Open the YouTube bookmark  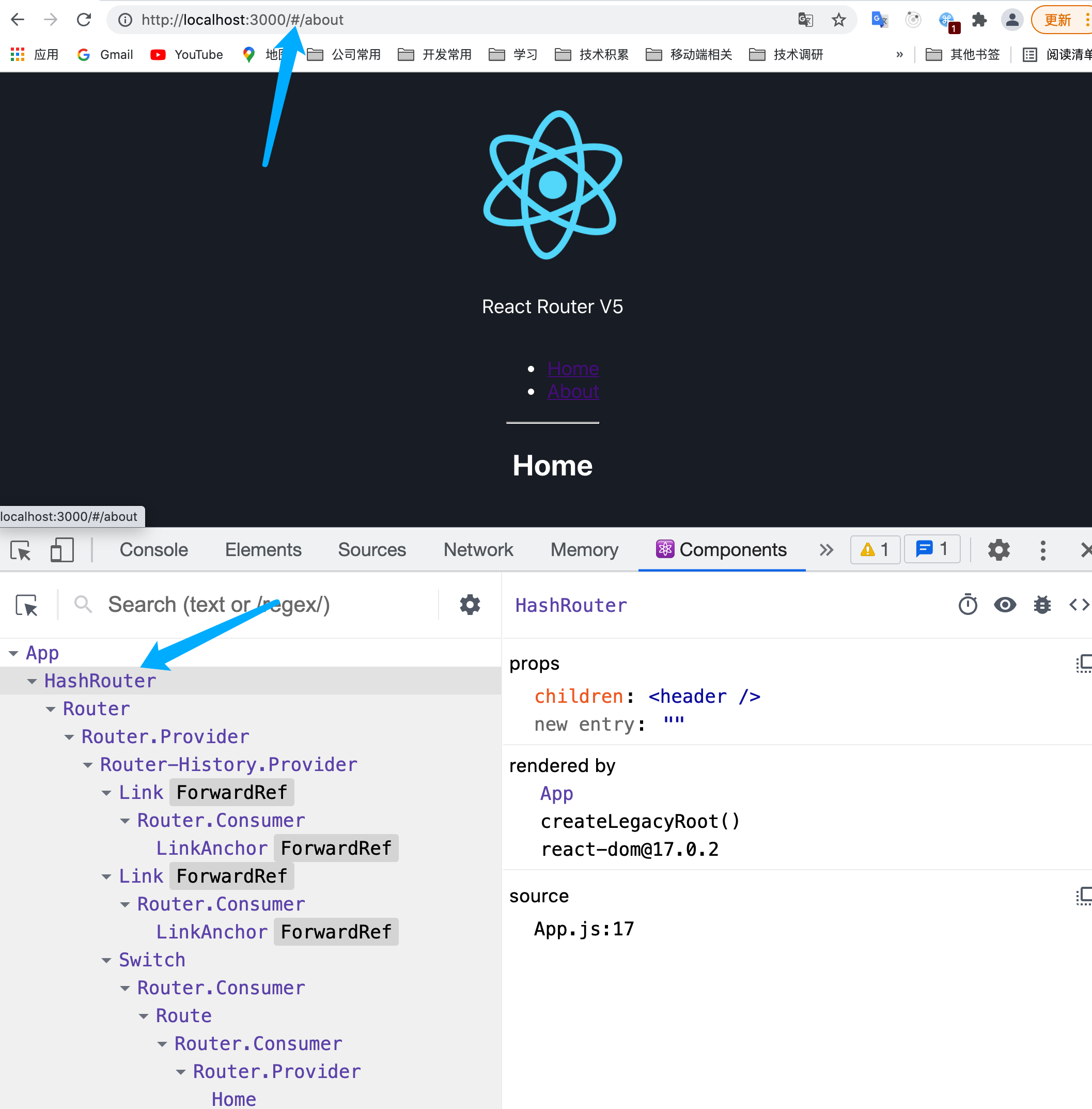click(186, 54)
